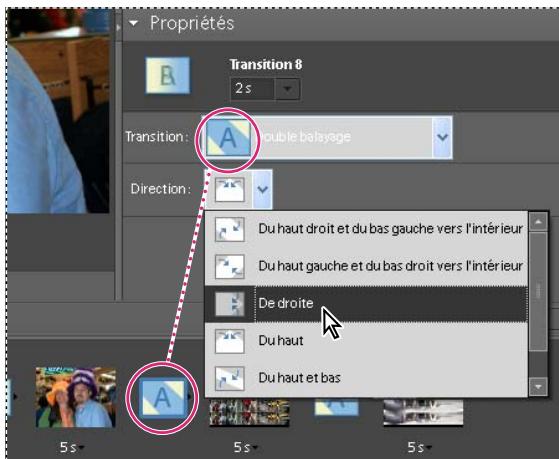The height and width of the screenshot is (459, 559).
Task: Click icon beside Du haut droit option
Action: coord(230,229)
